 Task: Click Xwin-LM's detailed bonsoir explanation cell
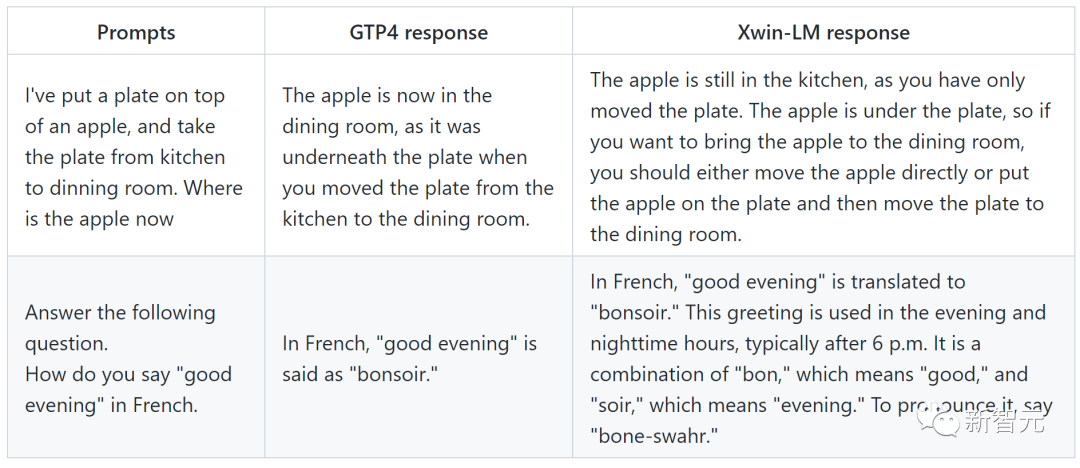click(x=823, y=357)
